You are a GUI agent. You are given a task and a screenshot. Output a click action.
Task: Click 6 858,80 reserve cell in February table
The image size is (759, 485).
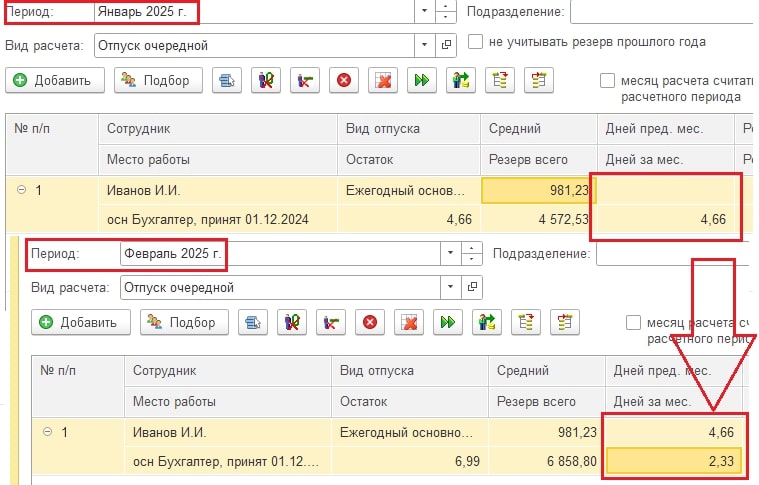tap(546, 461)
